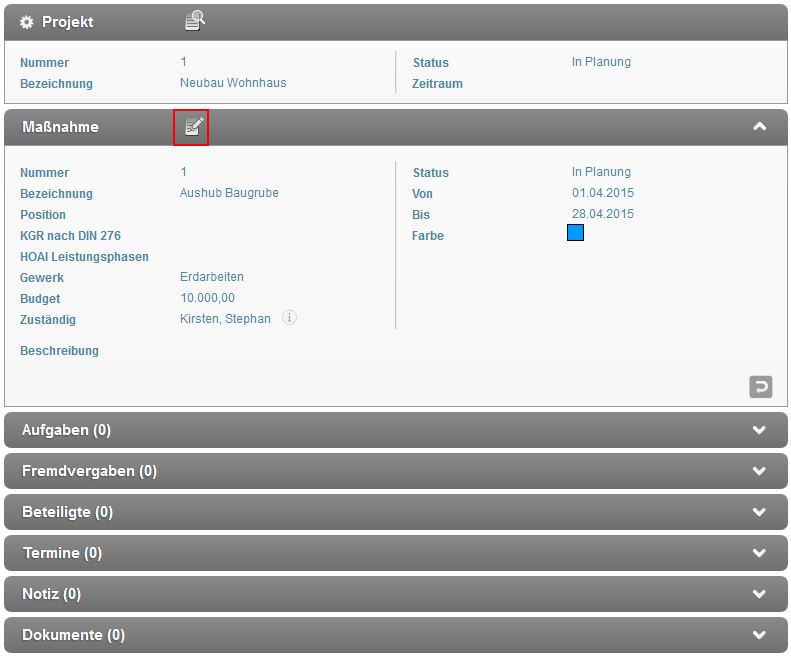
Task: Show info about Kirsten, Stephan via the info icon
Action: point(289,318)
